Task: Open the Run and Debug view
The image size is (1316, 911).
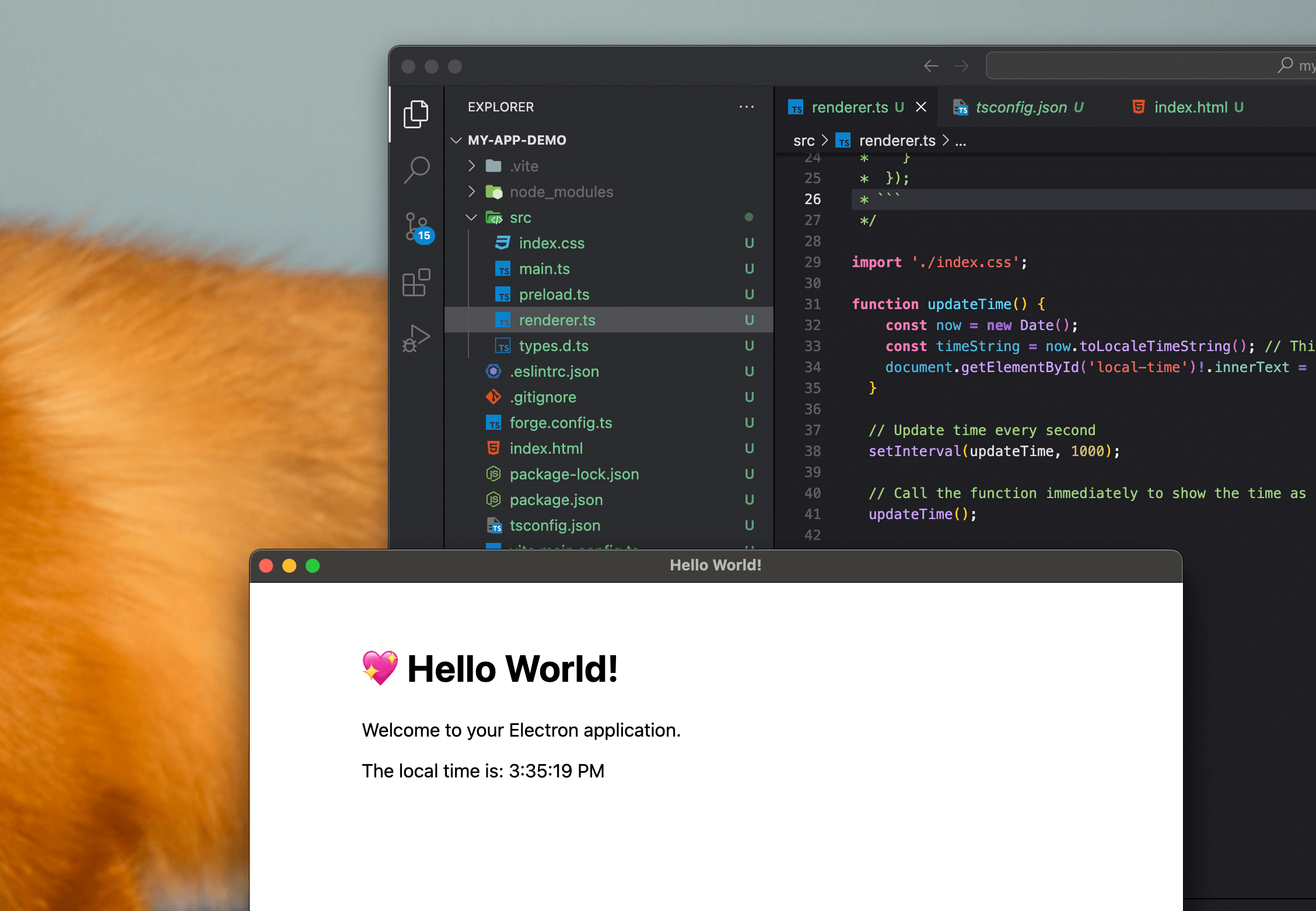Action: [x=416, y=339]
